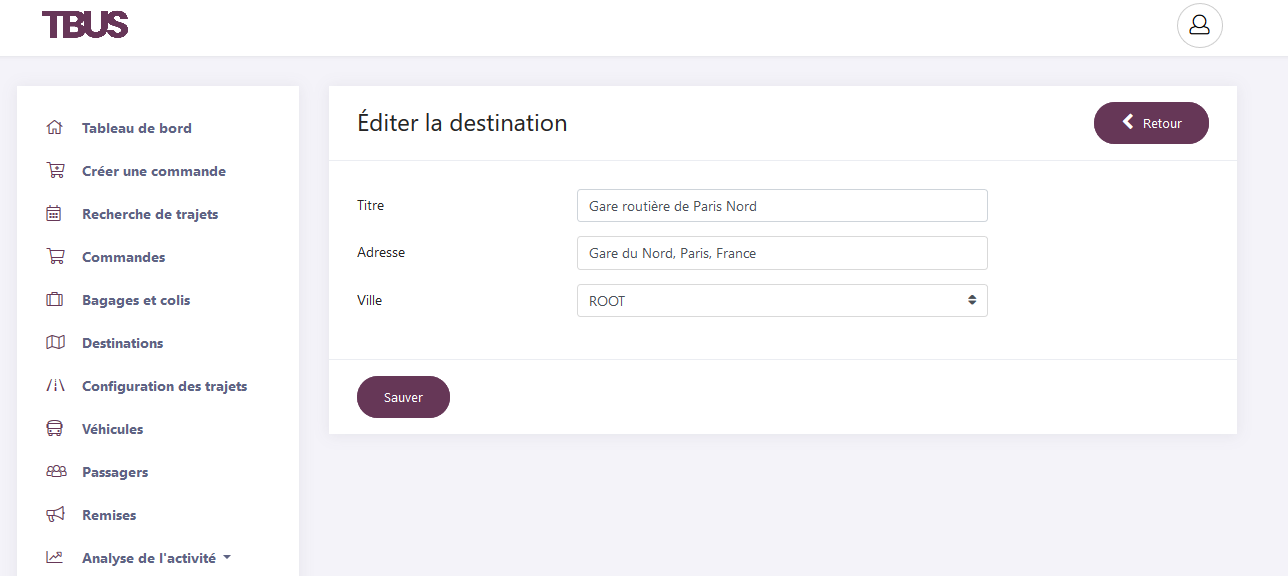
Task: Click the calendar icon next to Recherche de trajets
Action: coord(56,213)
